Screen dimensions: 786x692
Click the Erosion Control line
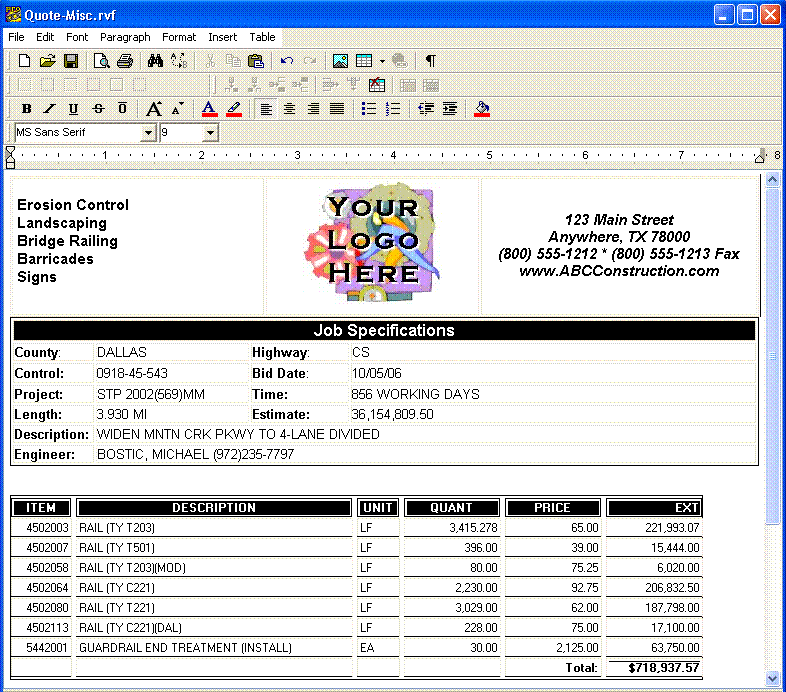[x=73, y=205]
